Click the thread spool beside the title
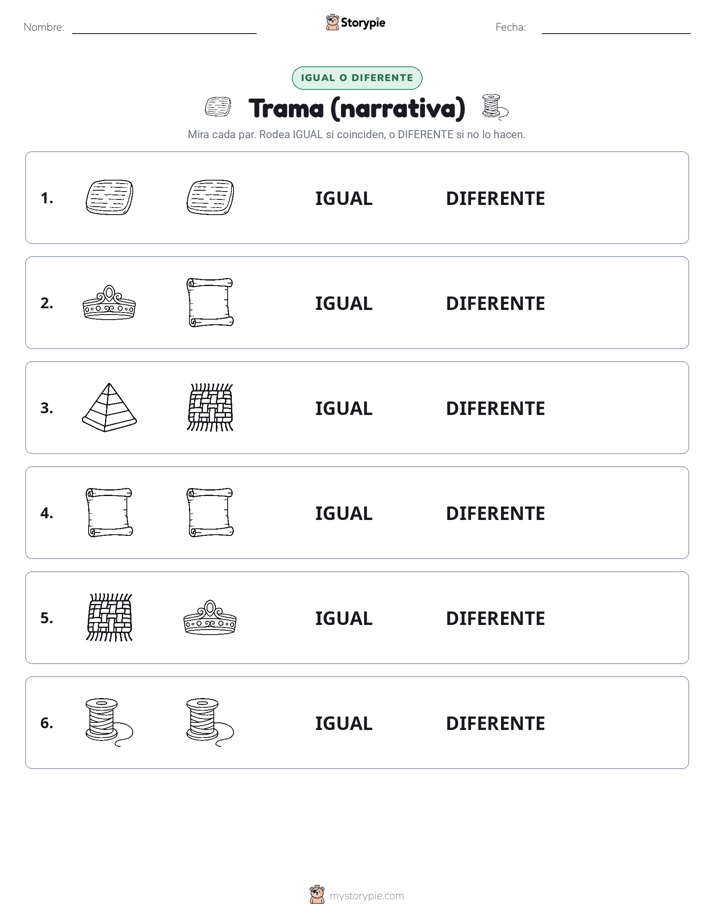This screenshot has height=924, width=714. pos(495,107)
